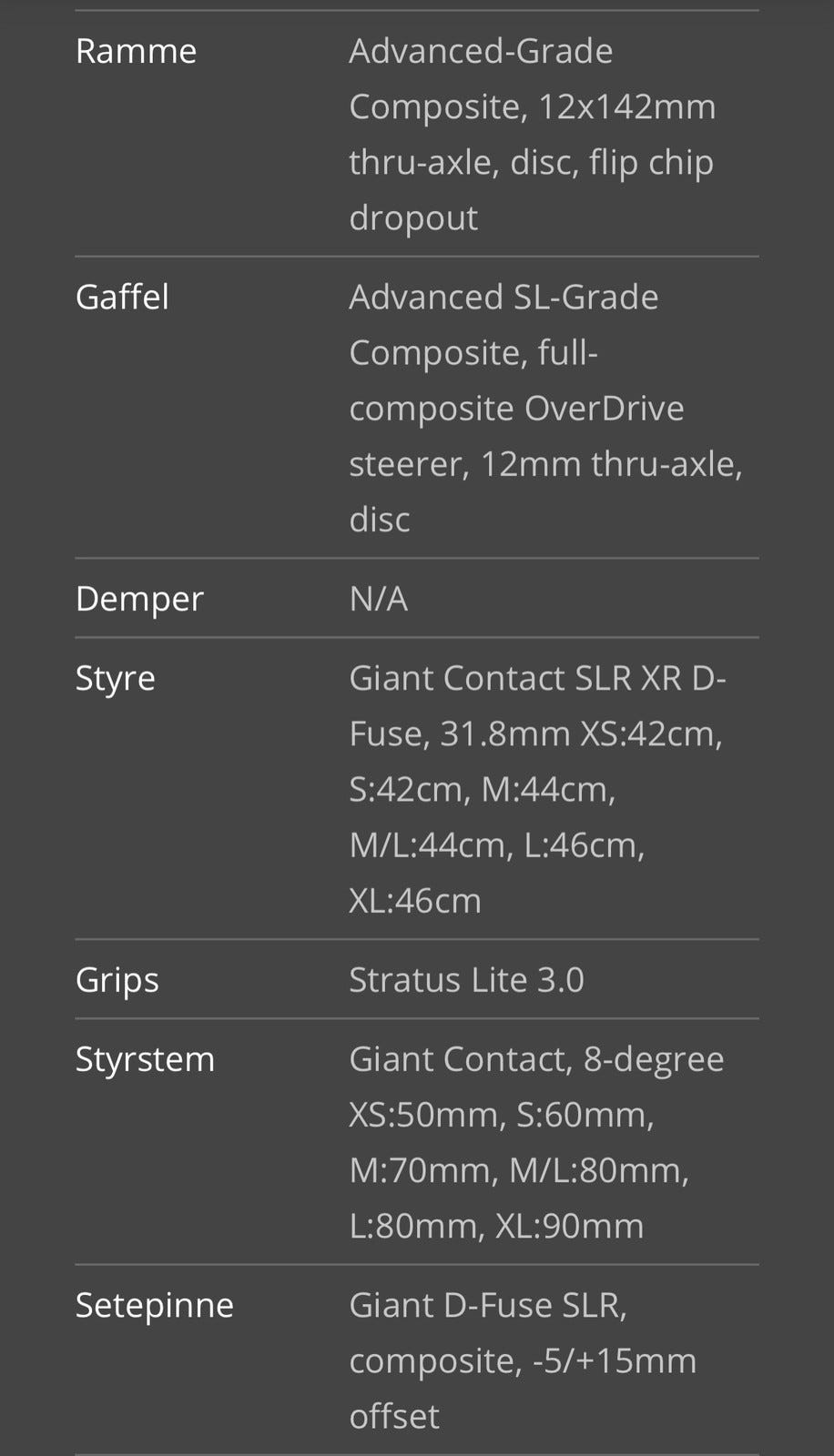Screen dimensions: 834x1456
Task: Select the Ramme specification label
Action: click(x=136, y=51)
